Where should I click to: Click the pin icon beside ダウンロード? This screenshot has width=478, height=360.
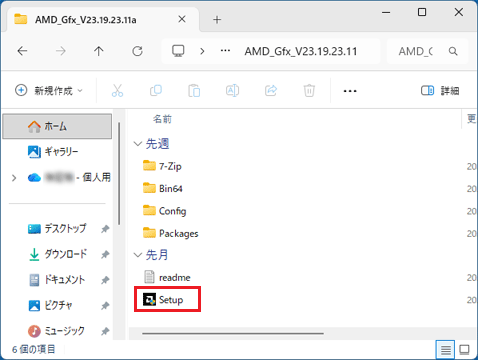click(105, 254)
